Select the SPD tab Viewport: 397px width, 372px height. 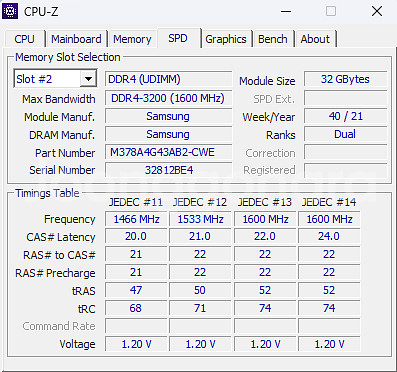click(x=178, y=38)
